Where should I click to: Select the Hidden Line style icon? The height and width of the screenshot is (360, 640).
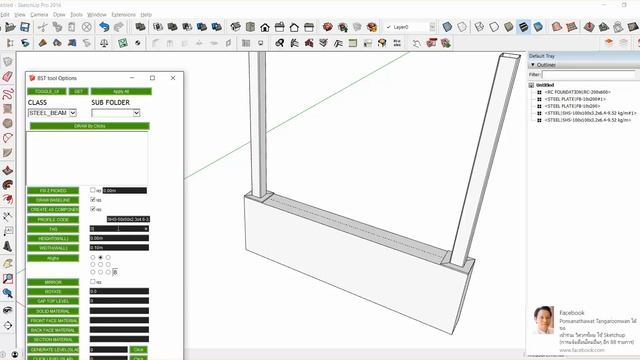(x=494, y=27)
